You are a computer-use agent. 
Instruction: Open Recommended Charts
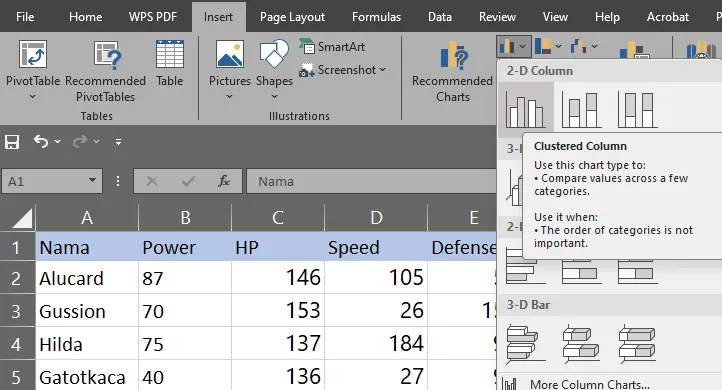click(453, 71)
